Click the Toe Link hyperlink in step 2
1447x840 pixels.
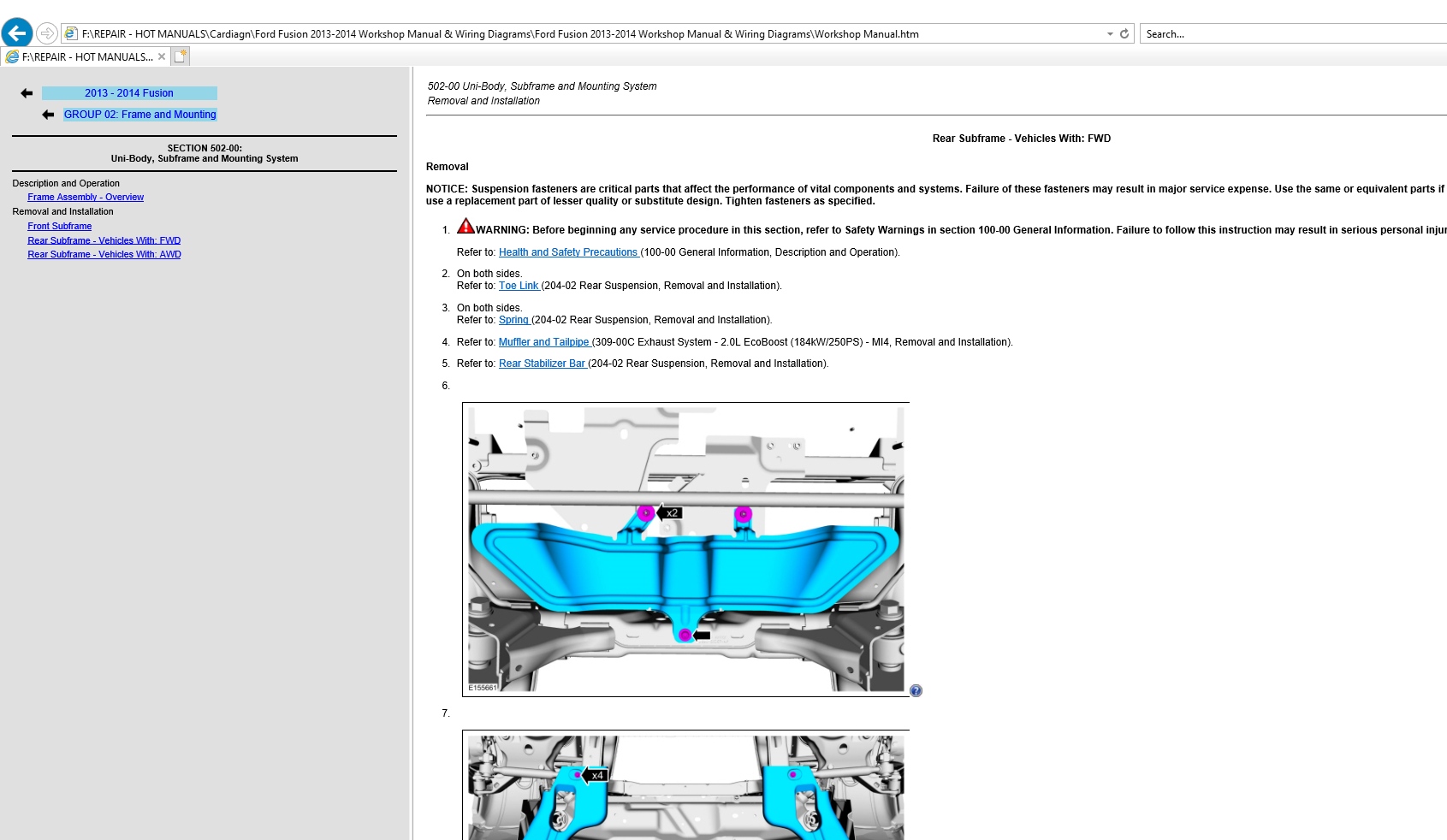click(x=519, y=286)
